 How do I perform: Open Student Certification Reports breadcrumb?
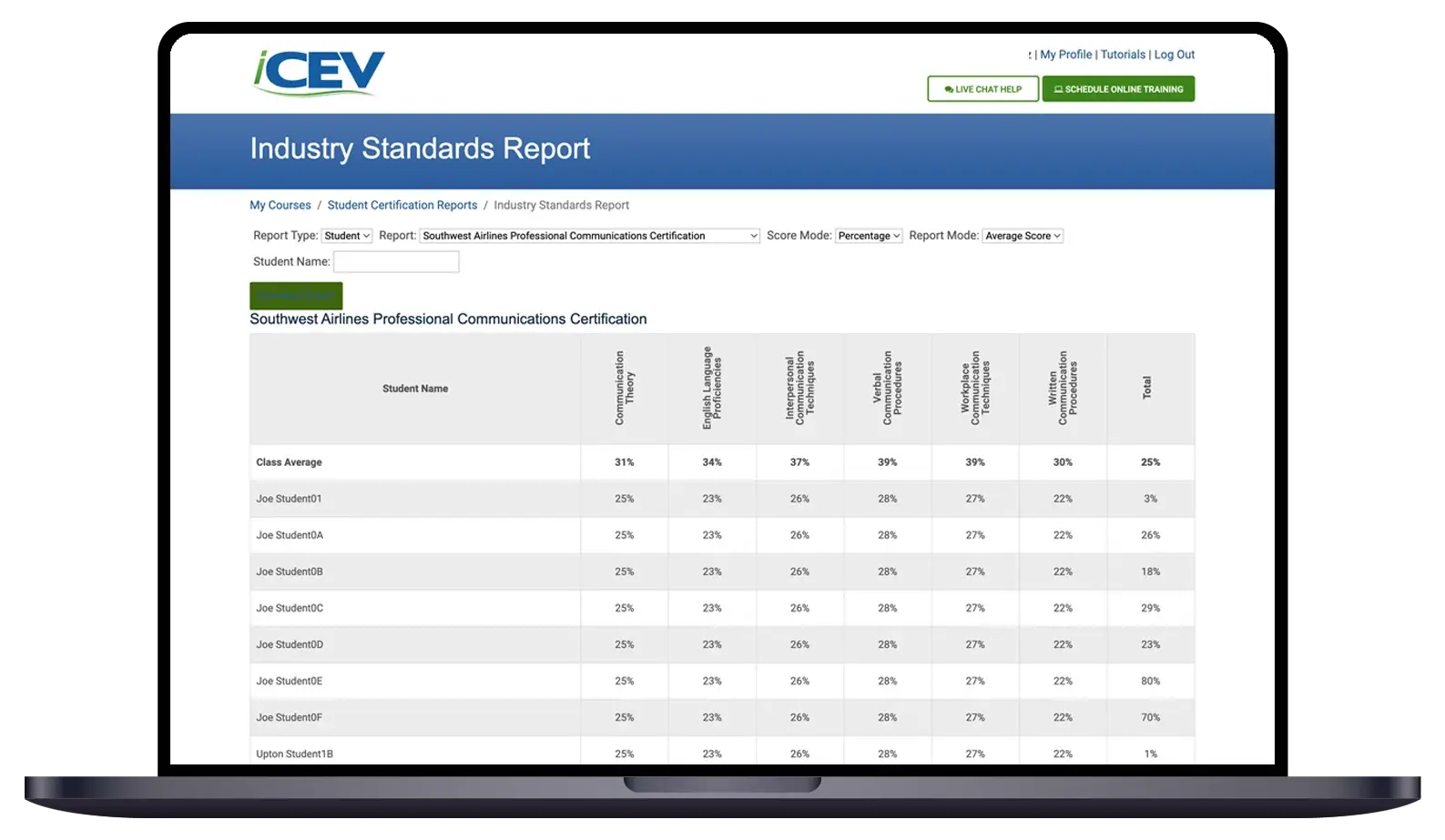pyautogui.click(x=402, y=206)
